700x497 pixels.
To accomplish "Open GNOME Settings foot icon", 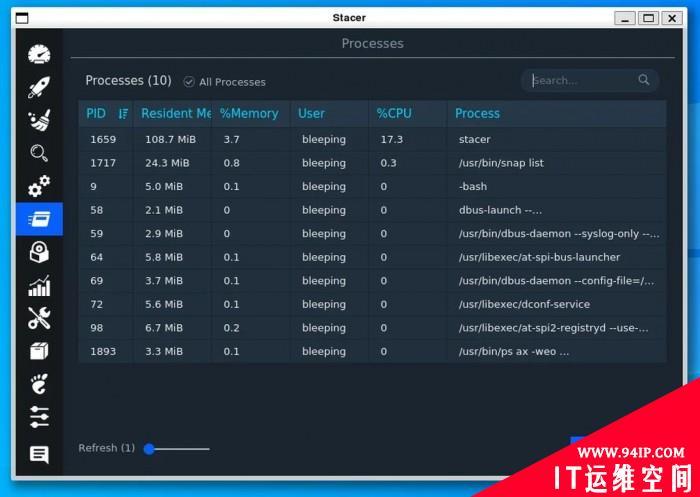I will (x=39, y=384).
